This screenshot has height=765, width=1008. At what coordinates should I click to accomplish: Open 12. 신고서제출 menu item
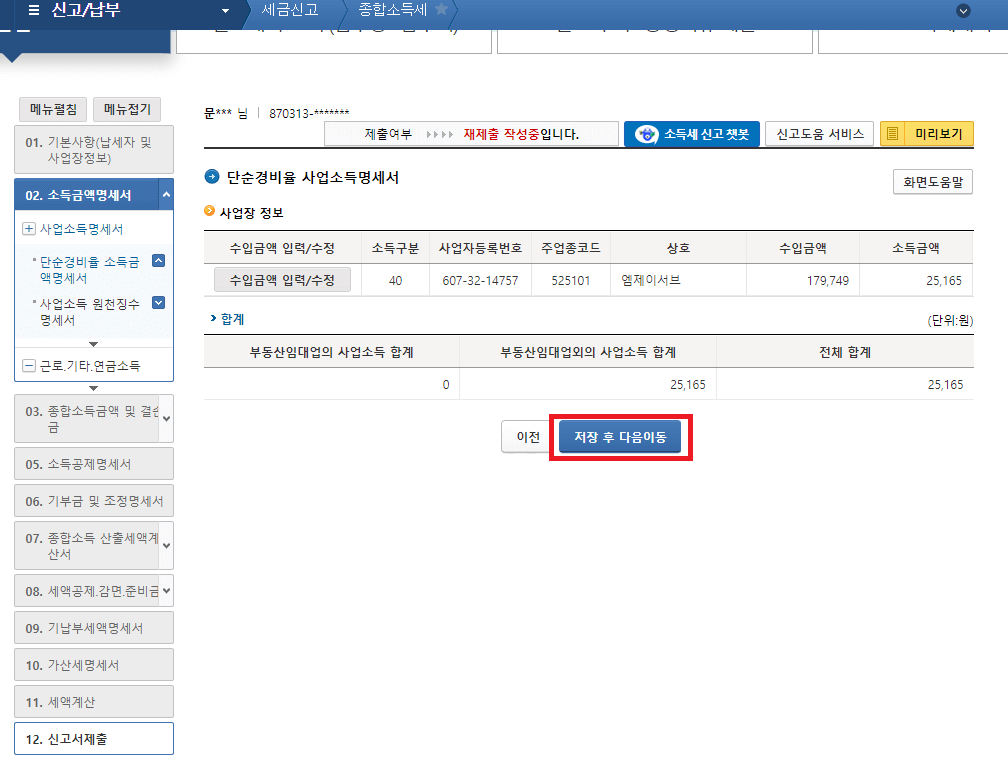pyautogui.click(x=94, y=739)
